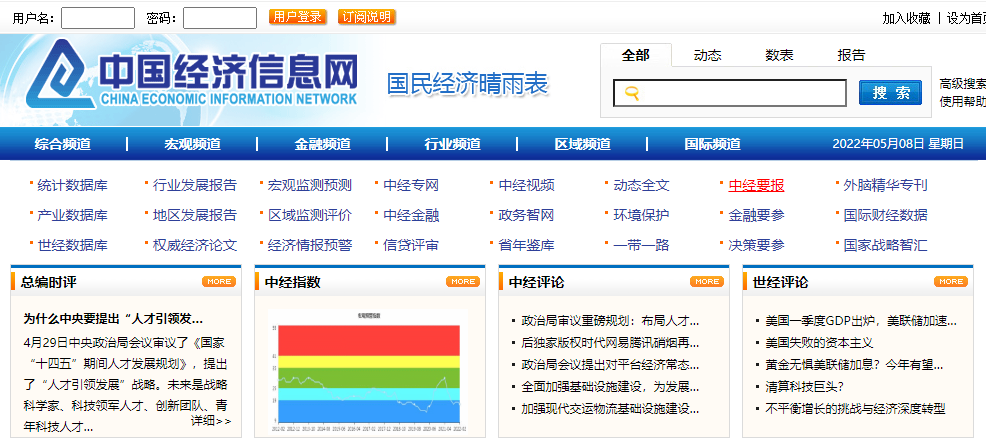986x446 pixels.
Task: Open headline 为什么中央要提出“人才引领发...
Action: [113, 318]
